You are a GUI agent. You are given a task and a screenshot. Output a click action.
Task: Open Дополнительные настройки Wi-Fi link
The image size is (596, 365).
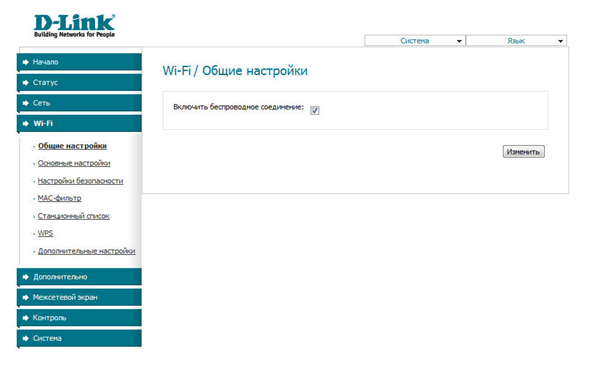click(87, 251)
